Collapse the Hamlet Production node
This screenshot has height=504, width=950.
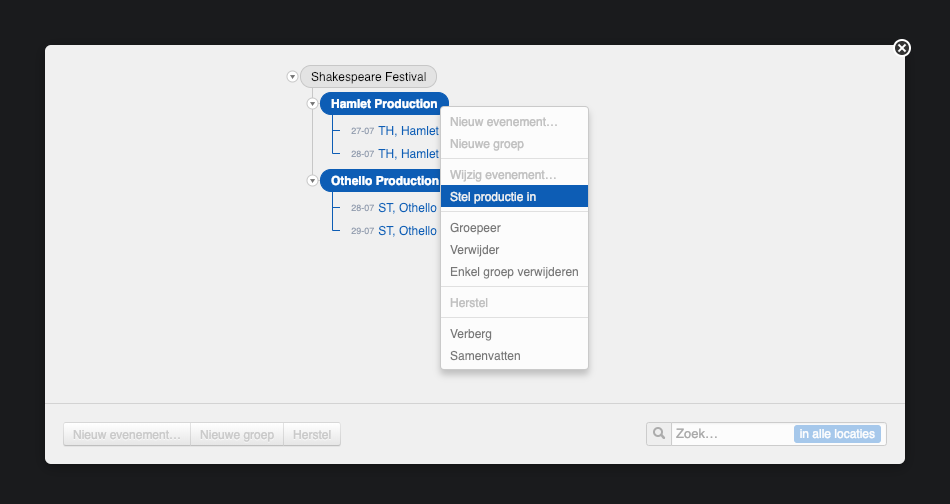(312, 104)
